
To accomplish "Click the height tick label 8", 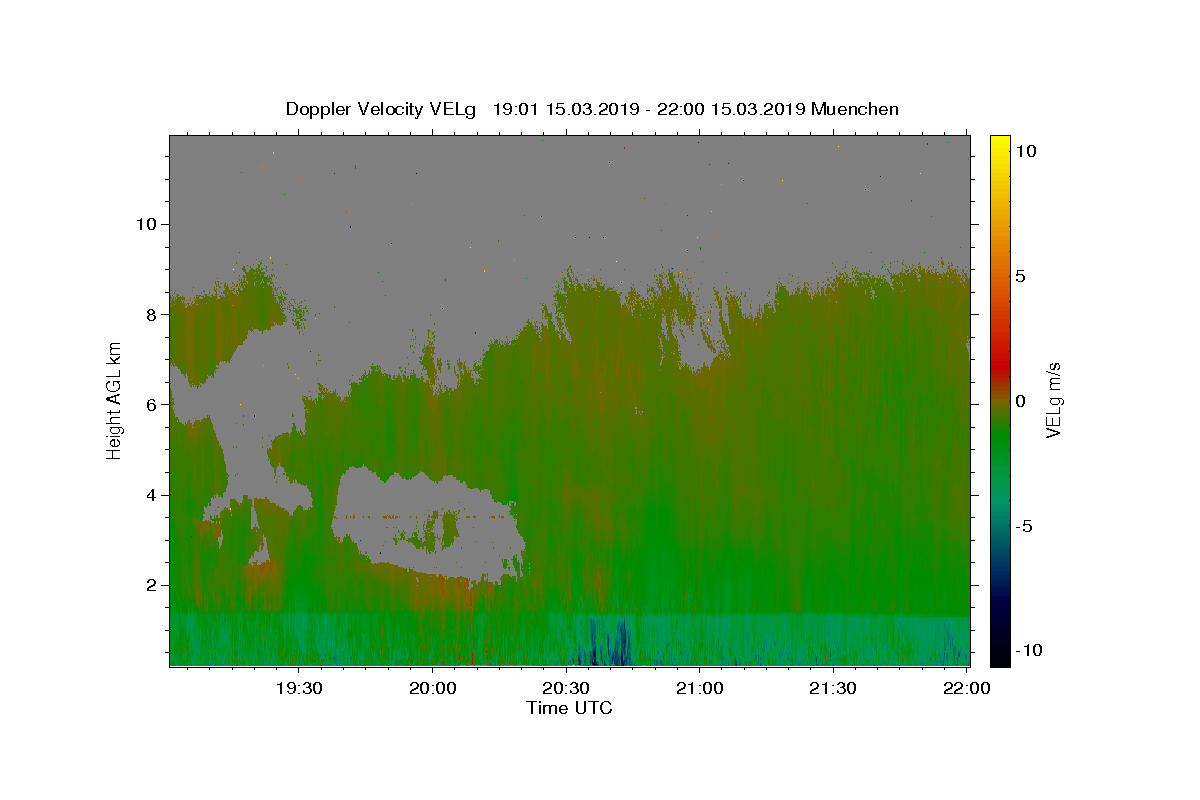I will point(149,314).
